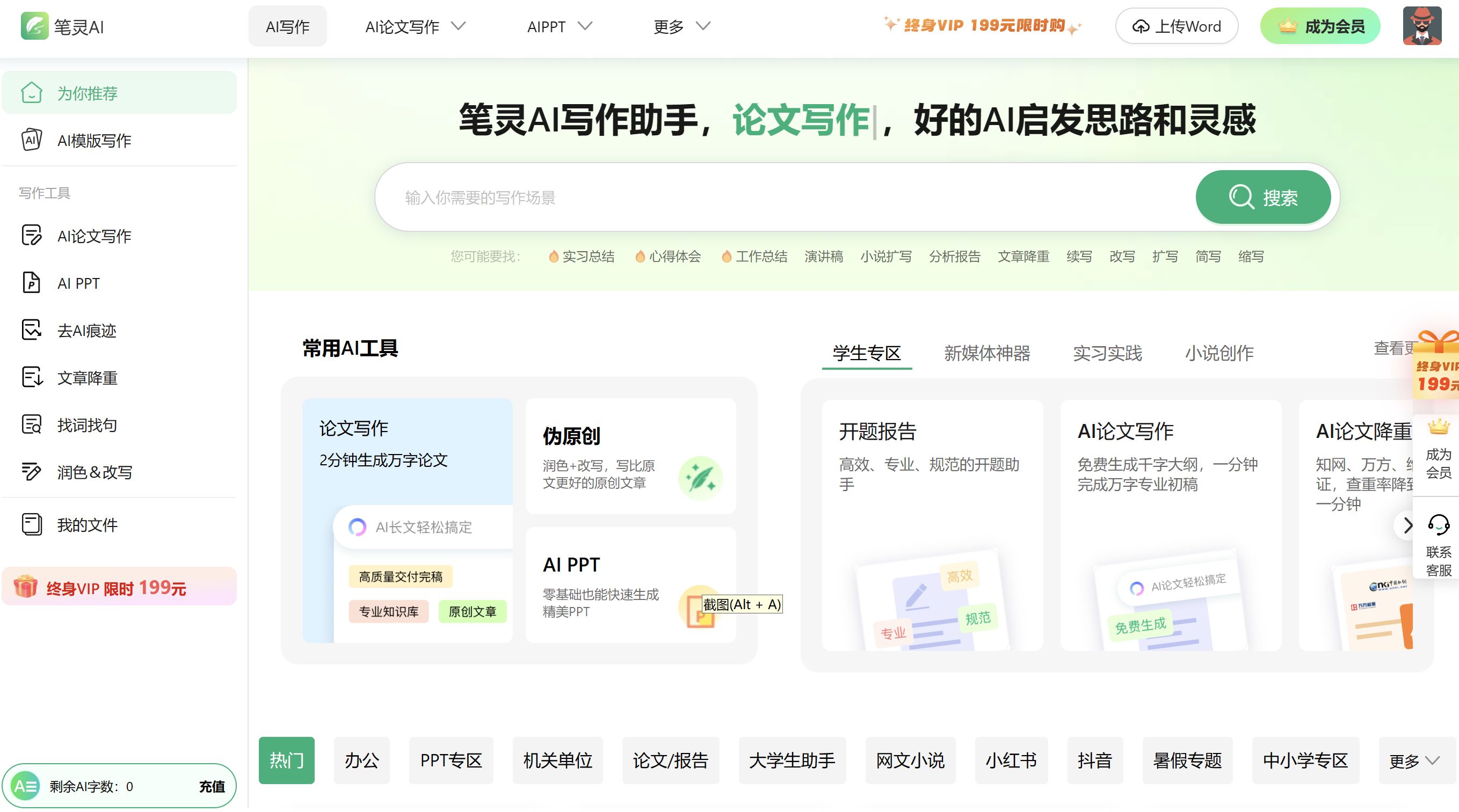Select the 抖音 category tab
The width and height of the screenshot is (1459, 812).
pos(1095,760)
